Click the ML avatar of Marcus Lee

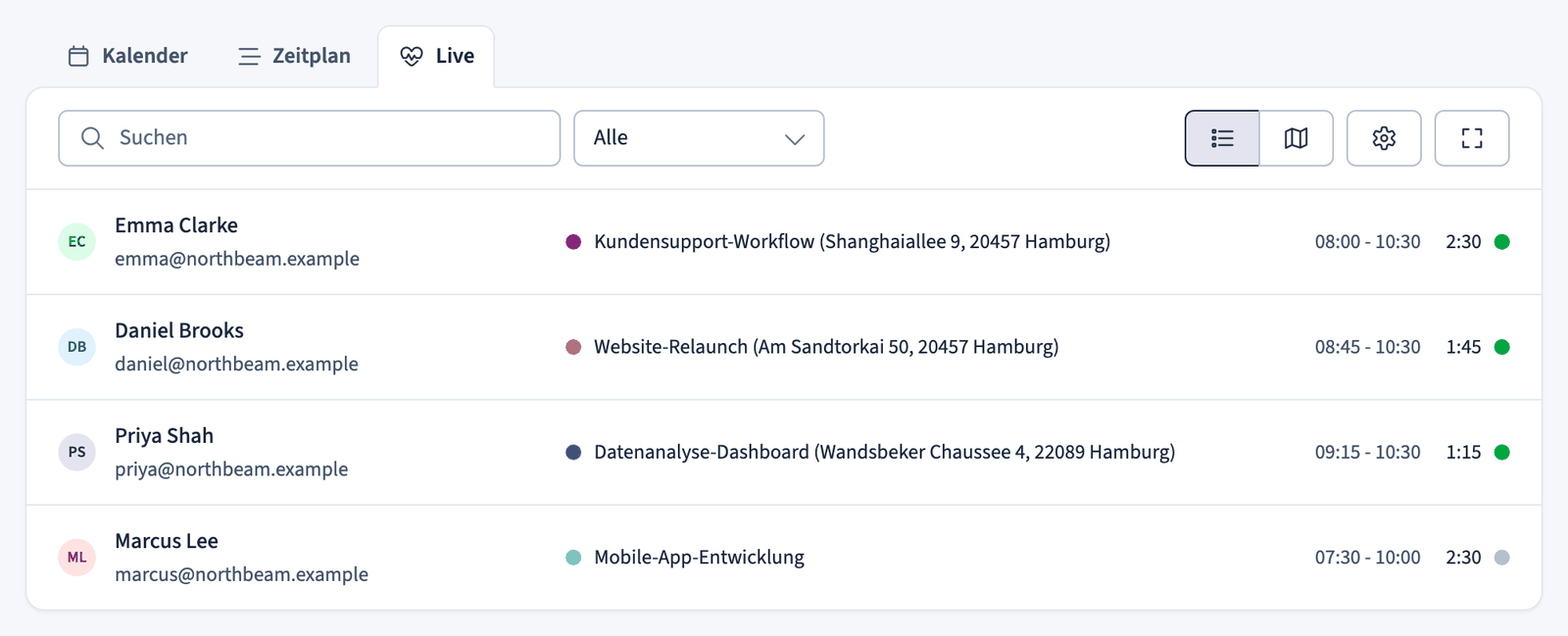(x=77, y=557)
